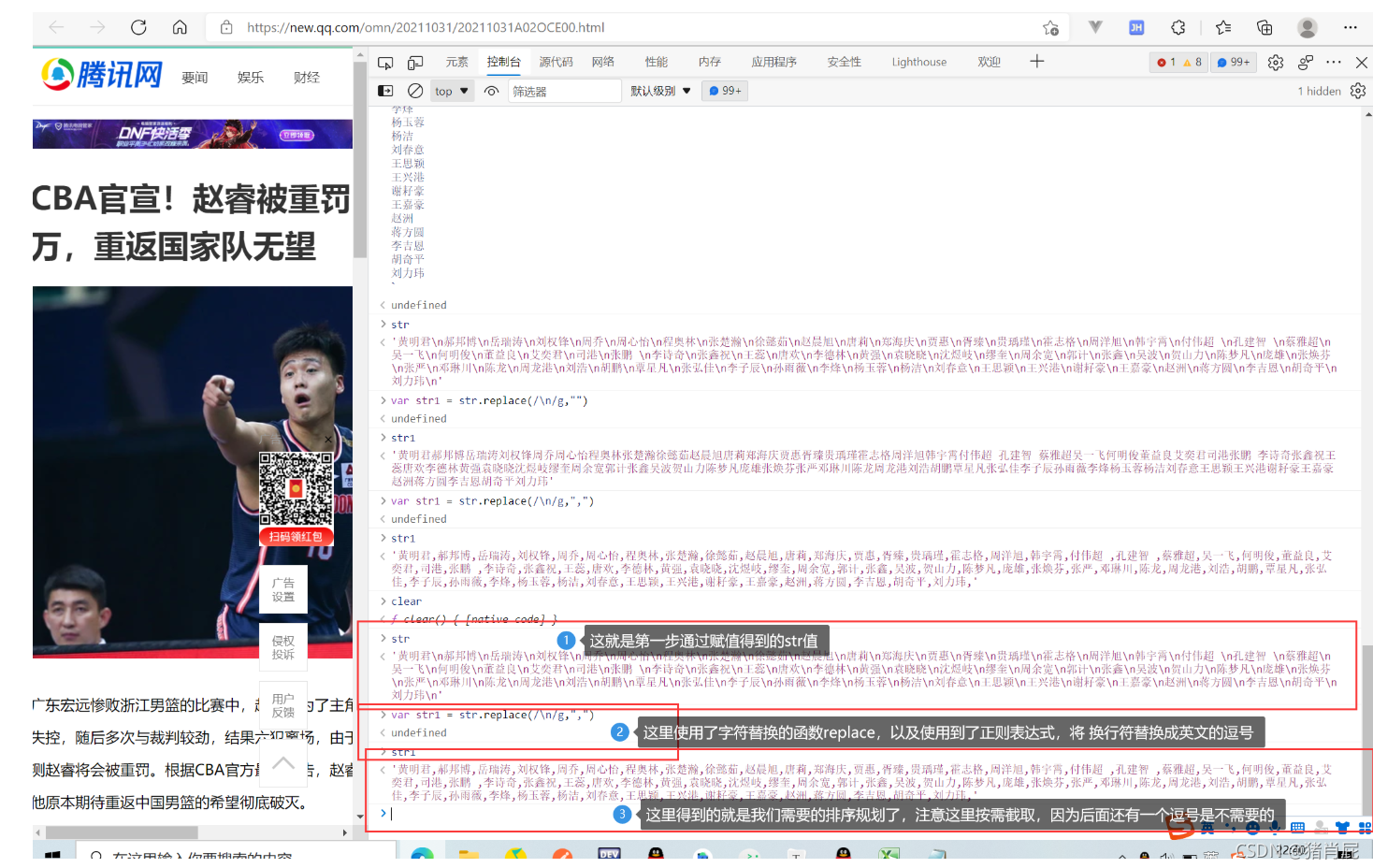This screenshot has height=868, width=1373.
Task: Click the DNF banner advertisement
Action: pos(193,134)
